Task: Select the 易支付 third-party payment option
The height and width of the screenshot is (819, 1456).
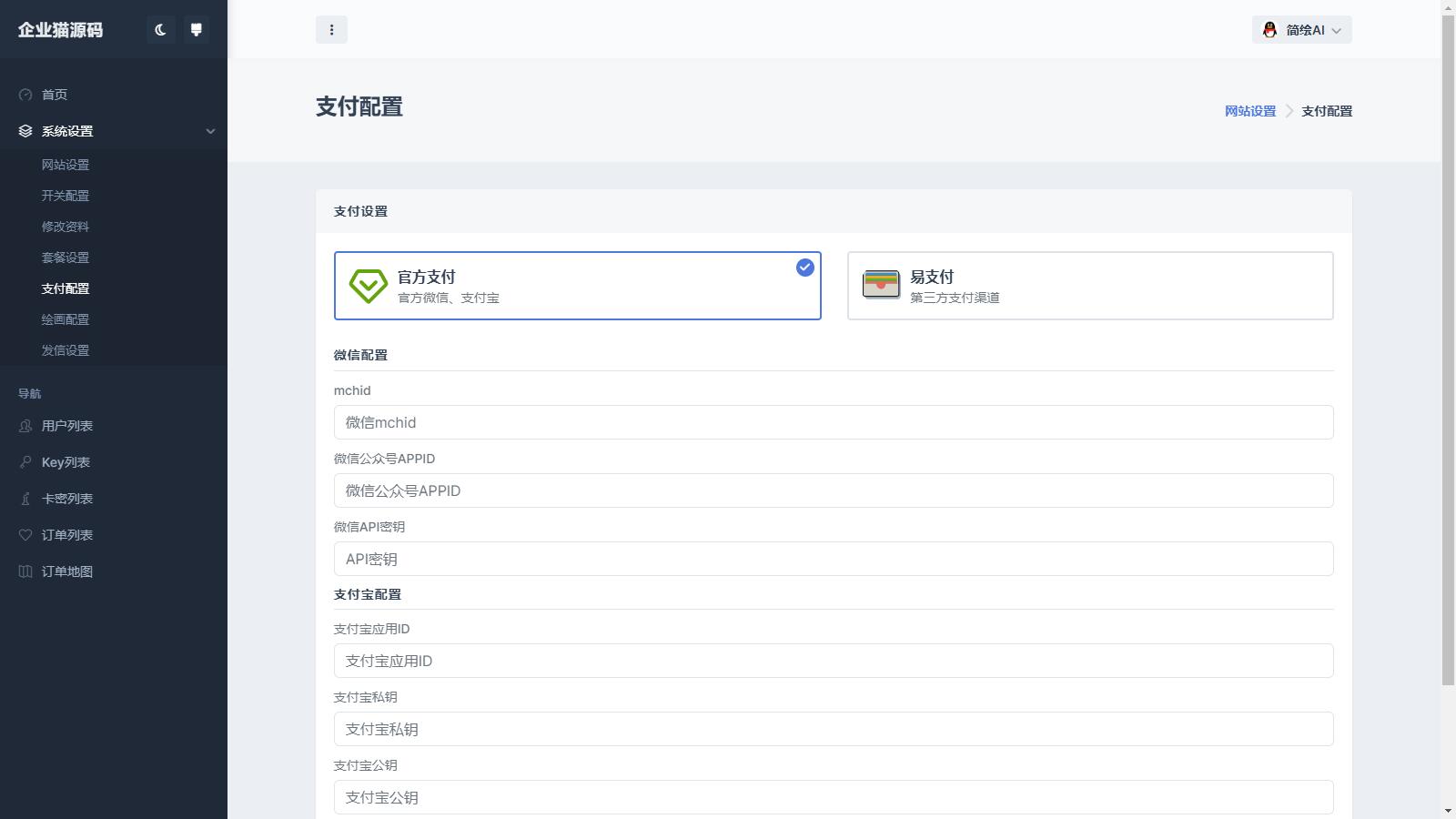Action: coord(1089,286)
